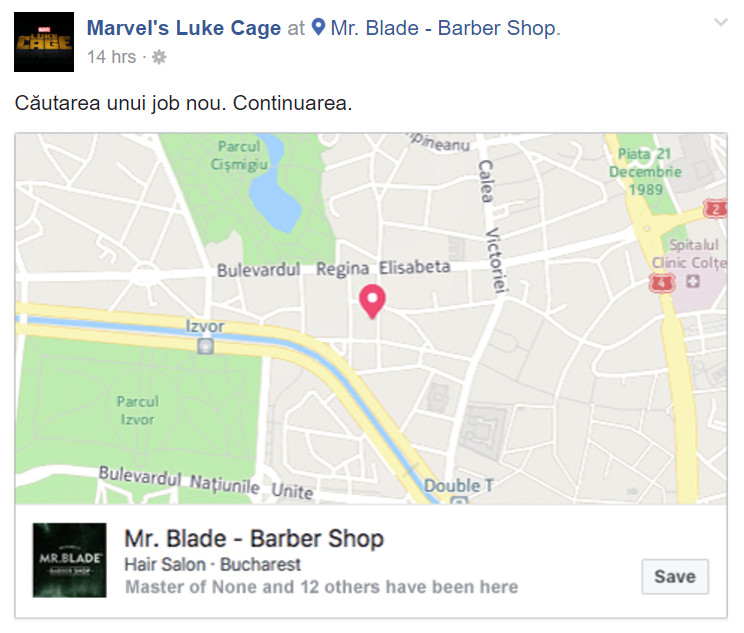The width and height of the screenshot is (744, 633).
Task: Click Parcul Cișmigiu label on map
Action: coord(239,155)
